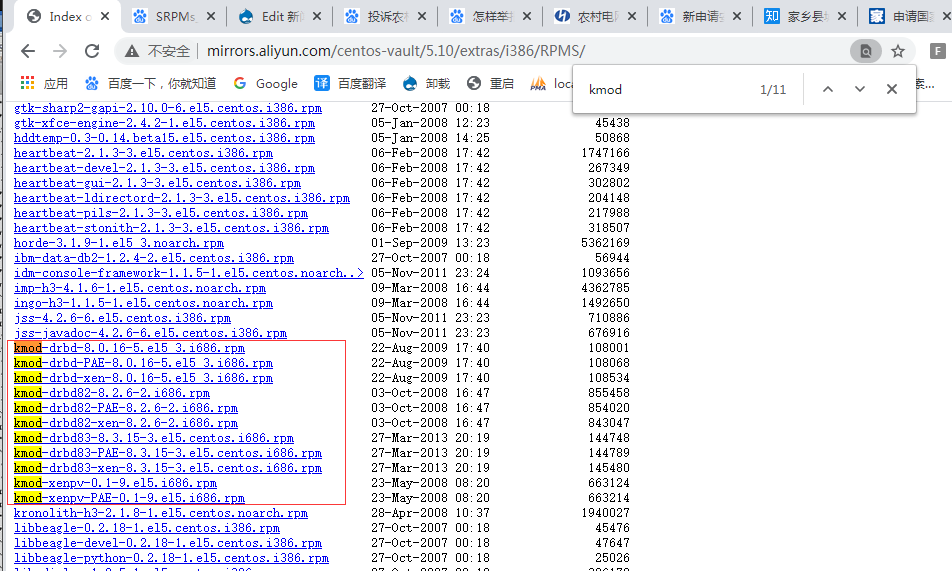The height and width of the screenshot is (571, 952).
Task: Open libbeagle-python-0.2.18-1 rpm link
Action: (171, 558)
